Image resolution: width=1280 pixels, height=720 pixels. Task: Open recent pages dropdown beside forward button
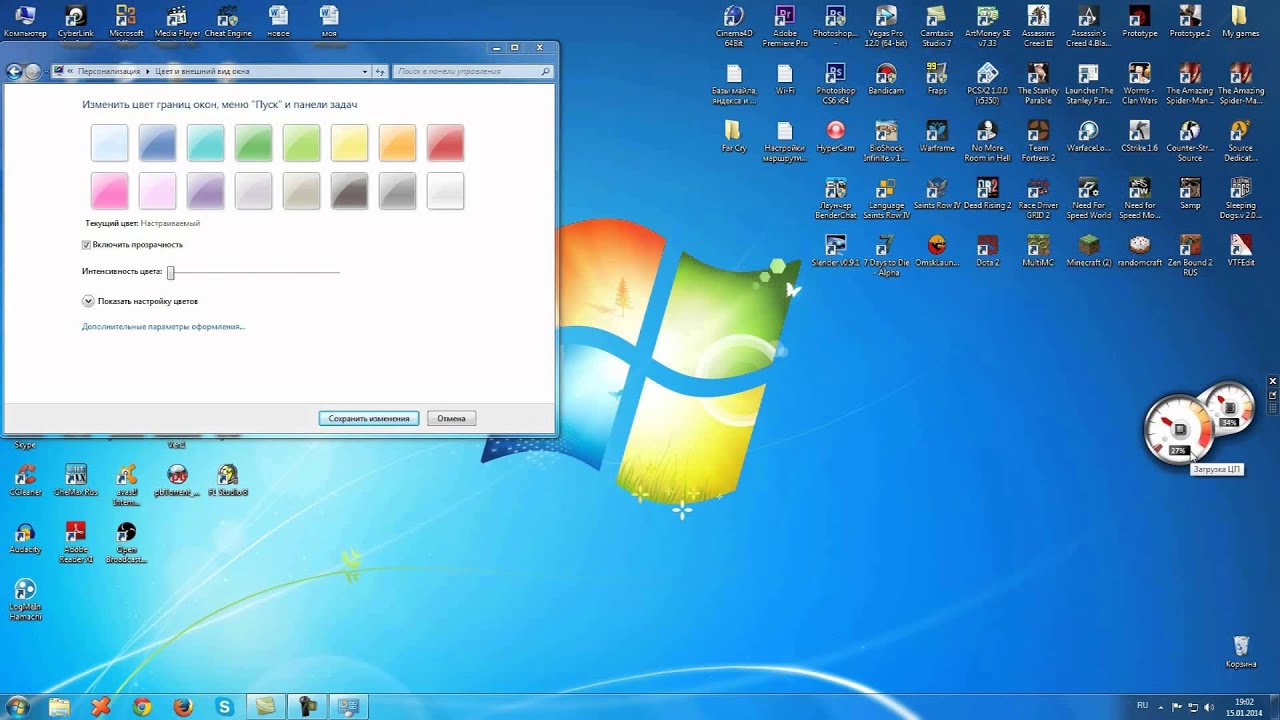coord(45,72)
